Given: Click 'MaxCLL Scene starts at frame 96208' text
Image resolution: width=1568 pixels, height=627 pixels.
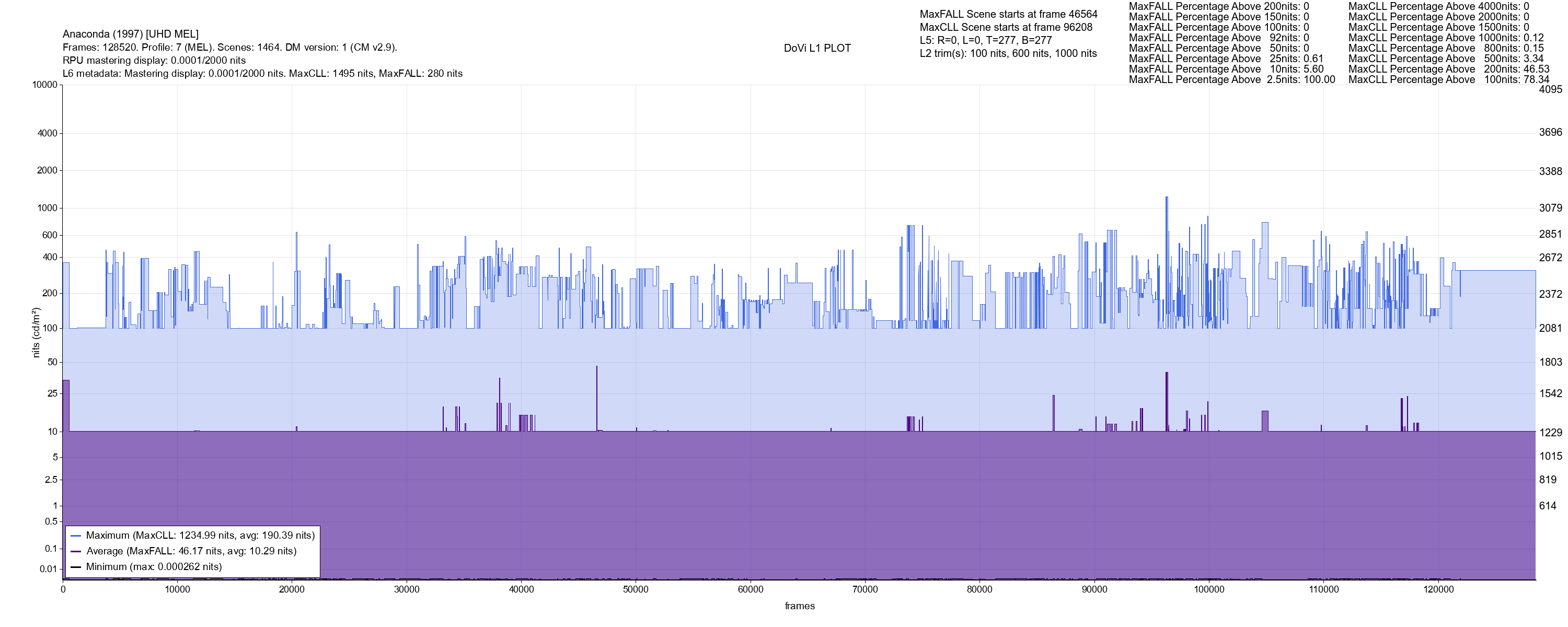Looking at the screenshot, I should [x=1006, y=27].
